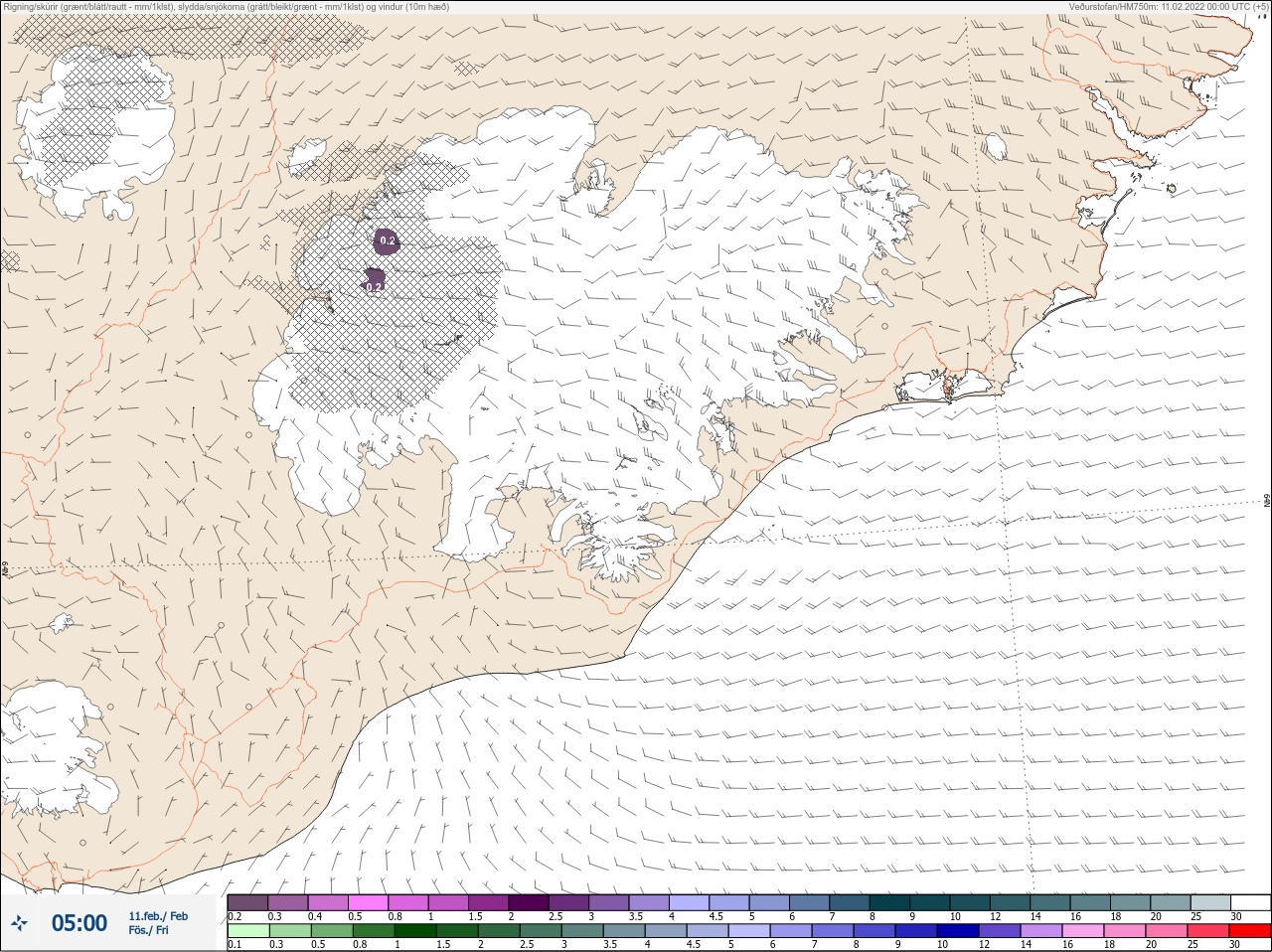Pick the lower legend deep blue swatch at 10
This screenshot has height=952, width=1272.
point(958,931)
